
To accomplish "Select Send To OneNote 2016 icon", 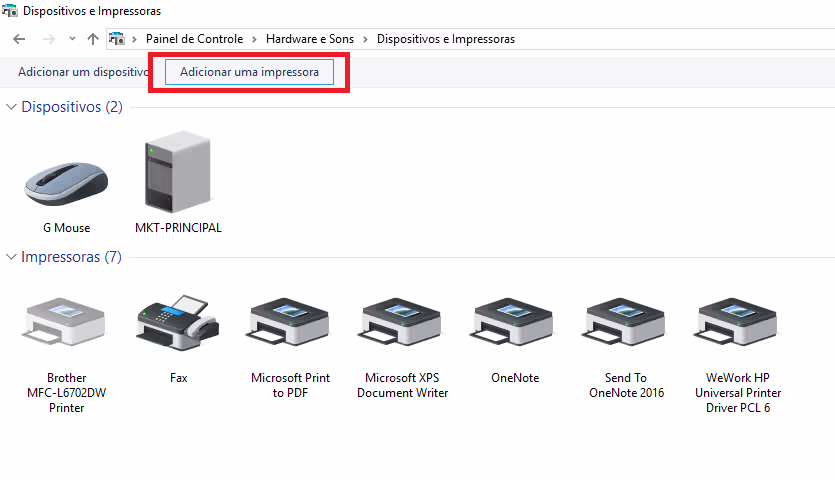I will click(624, 322).
